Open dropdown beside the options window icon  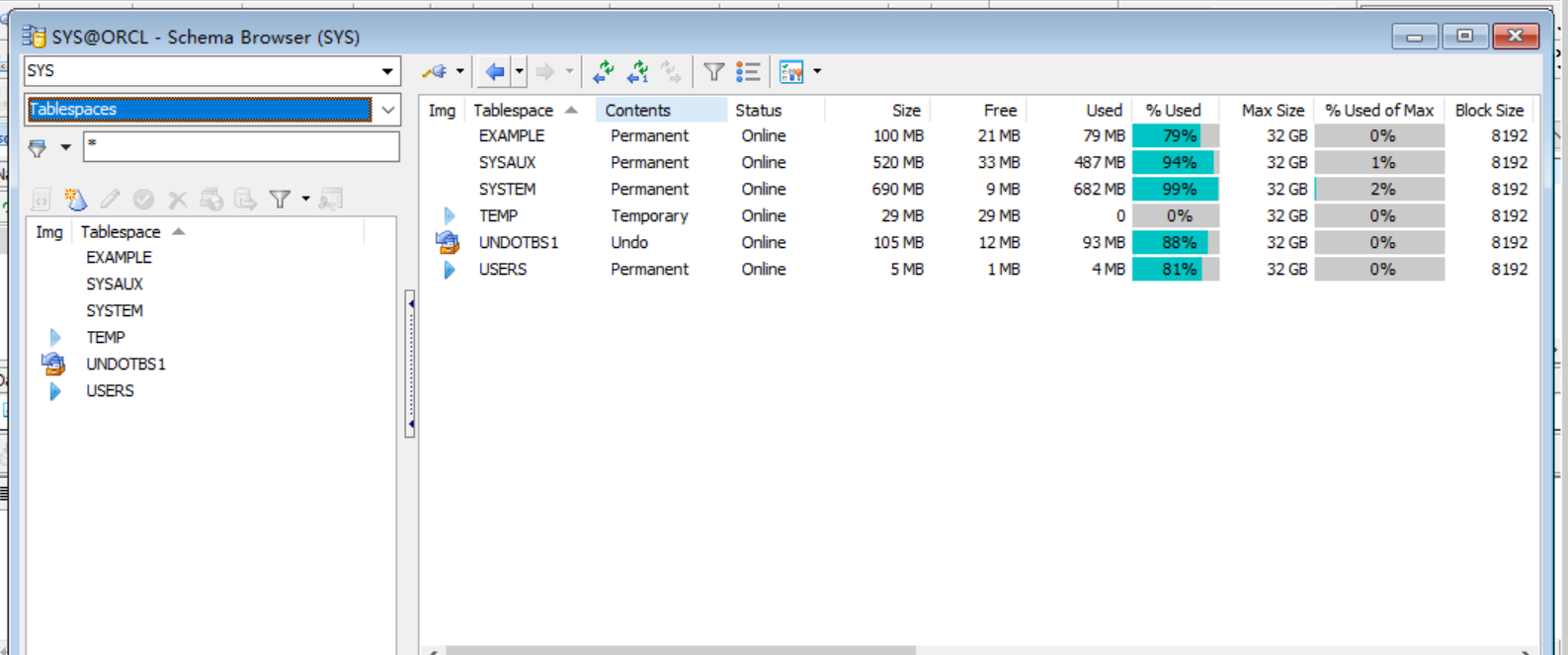(x=817, y=71)
